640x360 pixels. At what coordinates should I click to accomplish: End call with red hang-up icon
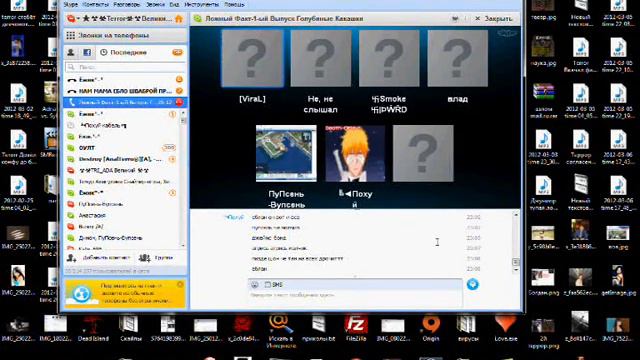click(179, 102)
